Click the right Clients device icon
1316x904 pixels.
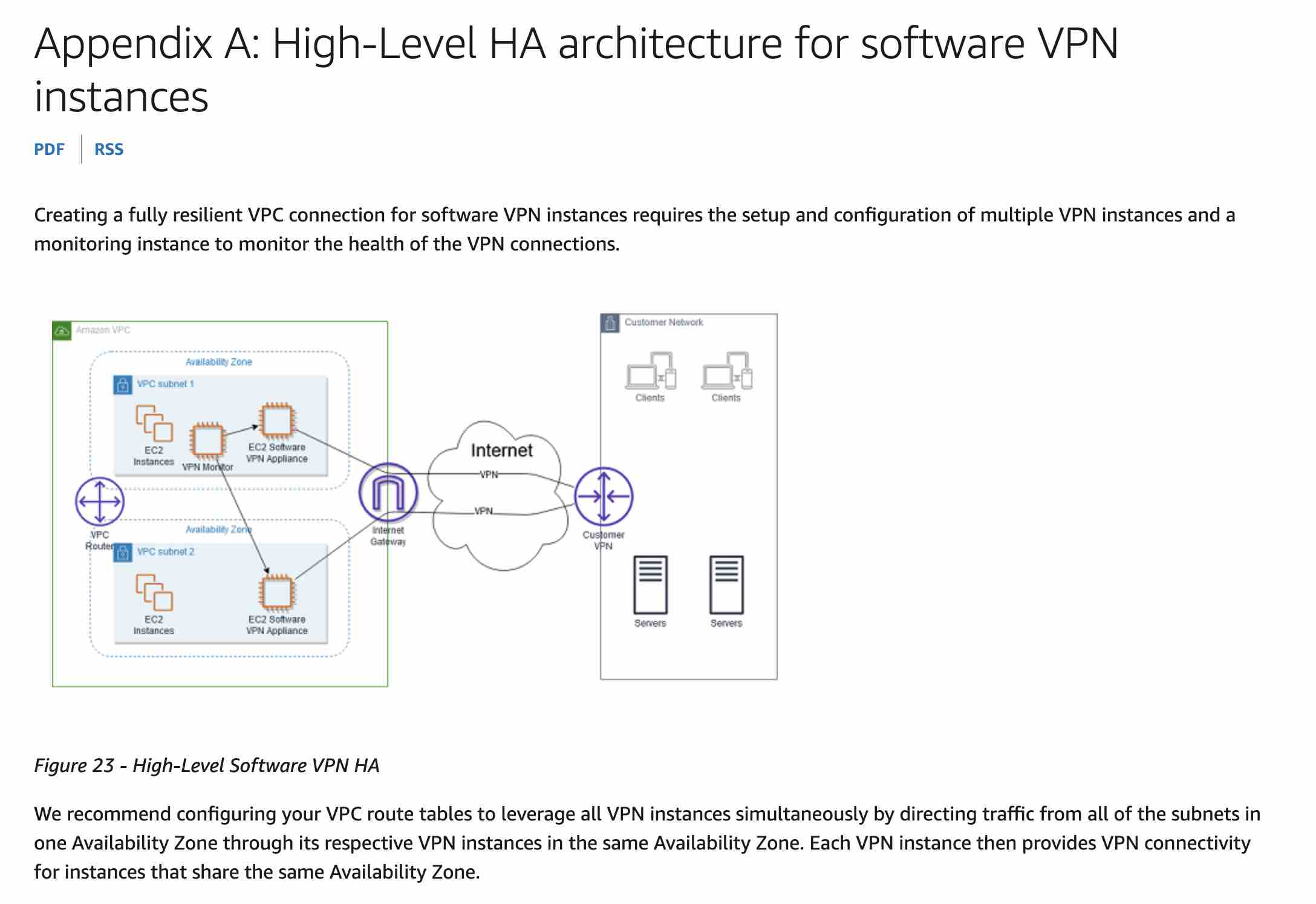pyautogui.click(x=726, y=370)
